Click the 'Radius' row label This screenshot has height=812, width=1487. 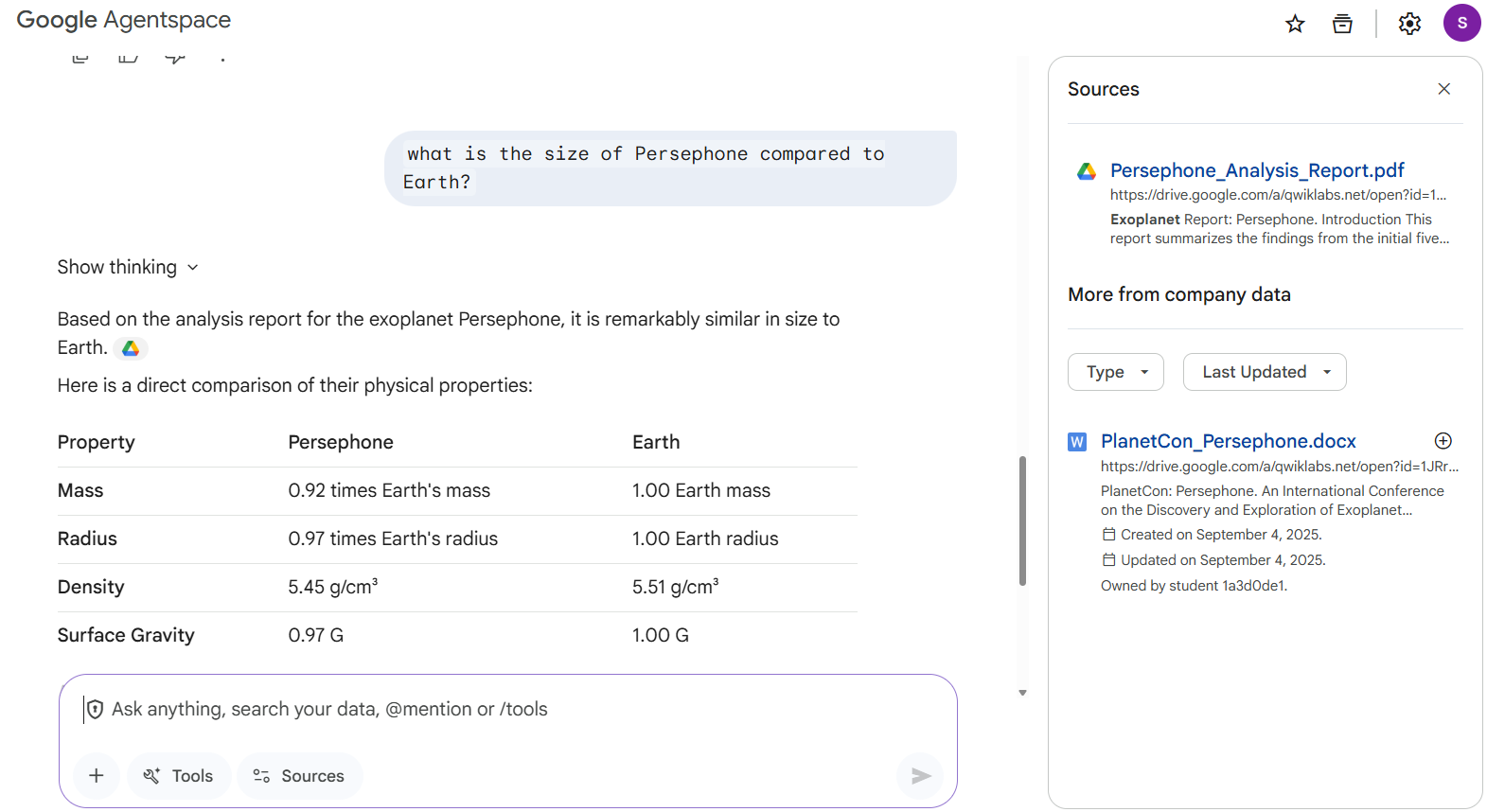tap(87, 538)
